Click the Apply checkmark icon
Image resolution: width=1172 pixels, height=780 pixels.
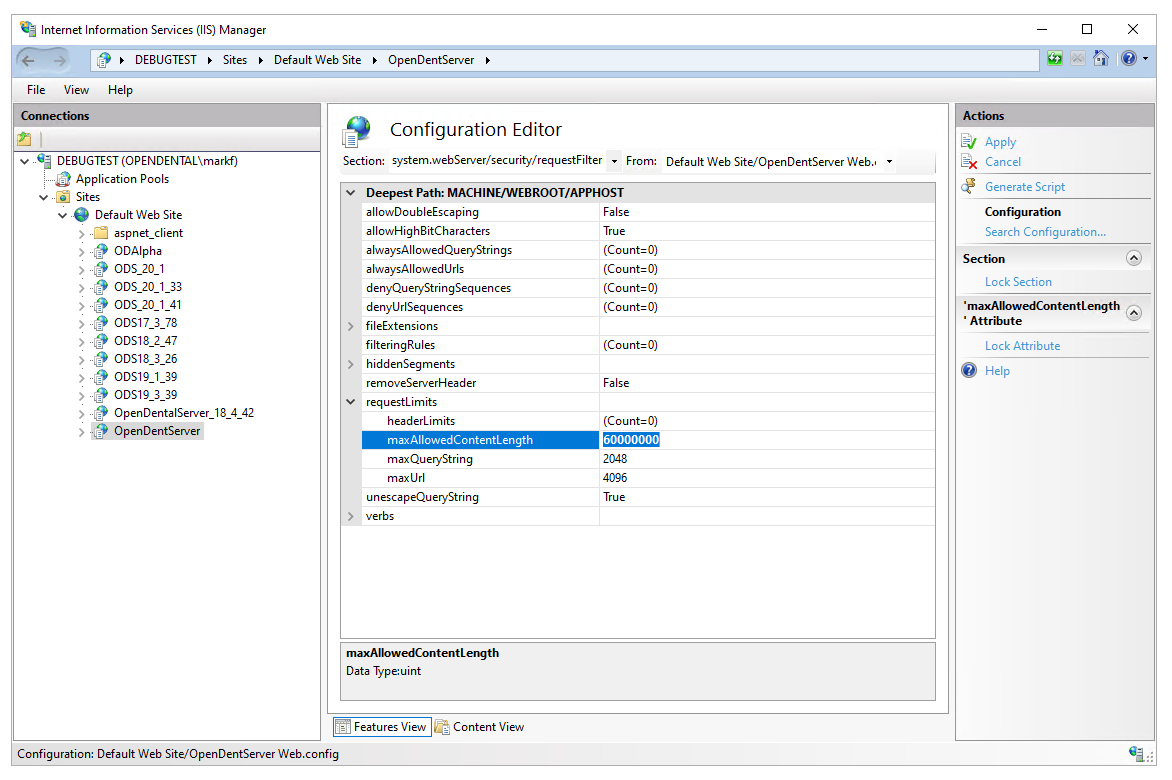click(968, 142)
